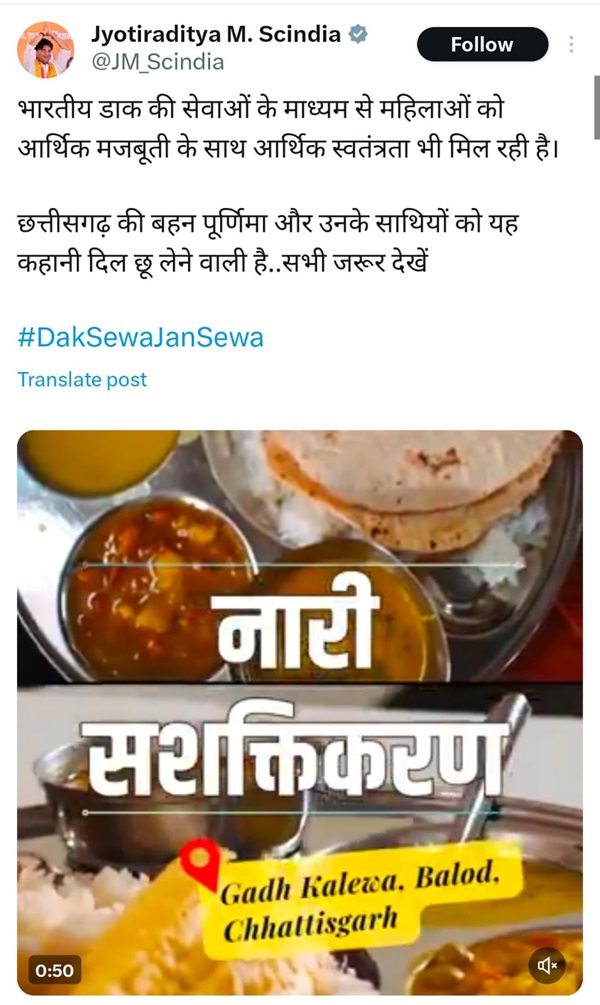Open the @JM_Scindia handle
Viewport: 600px width, 1005px height.
(x=158, y=62)
